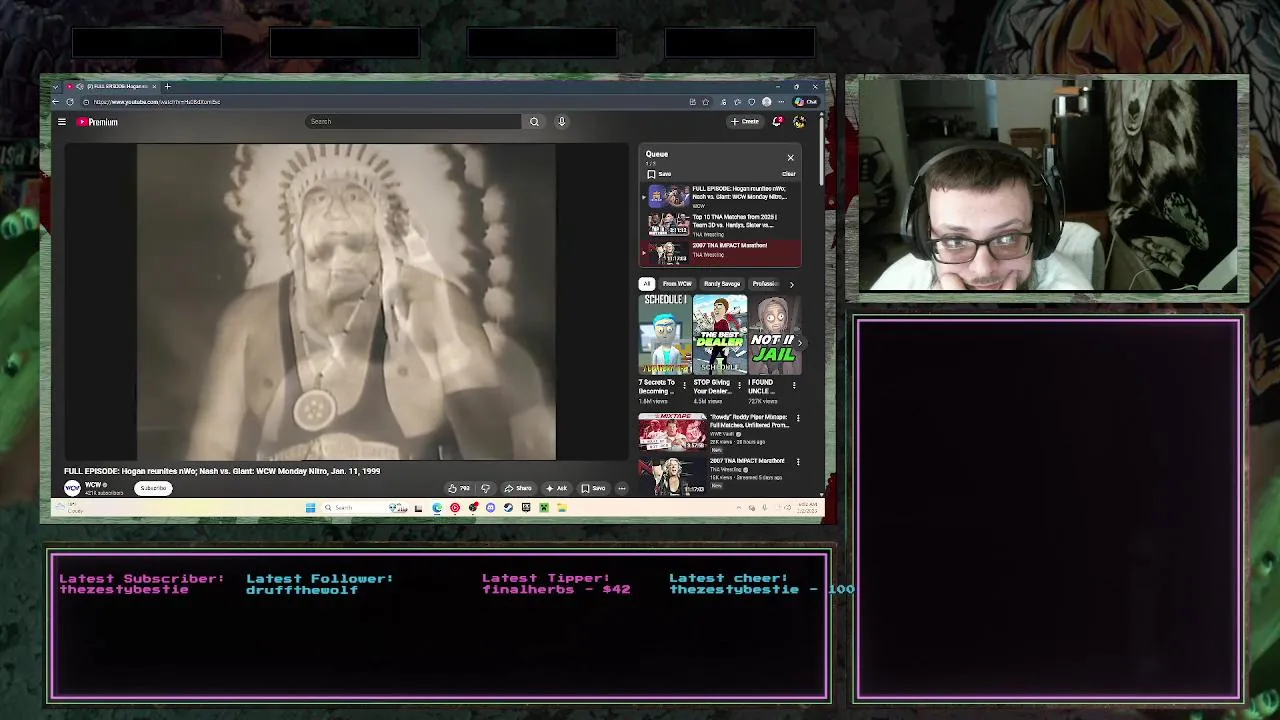This screenshot has width=1280, height=720.
Task: Dislike the video with thumbs down
Action: pyautogui.click(x=486, y=488)
